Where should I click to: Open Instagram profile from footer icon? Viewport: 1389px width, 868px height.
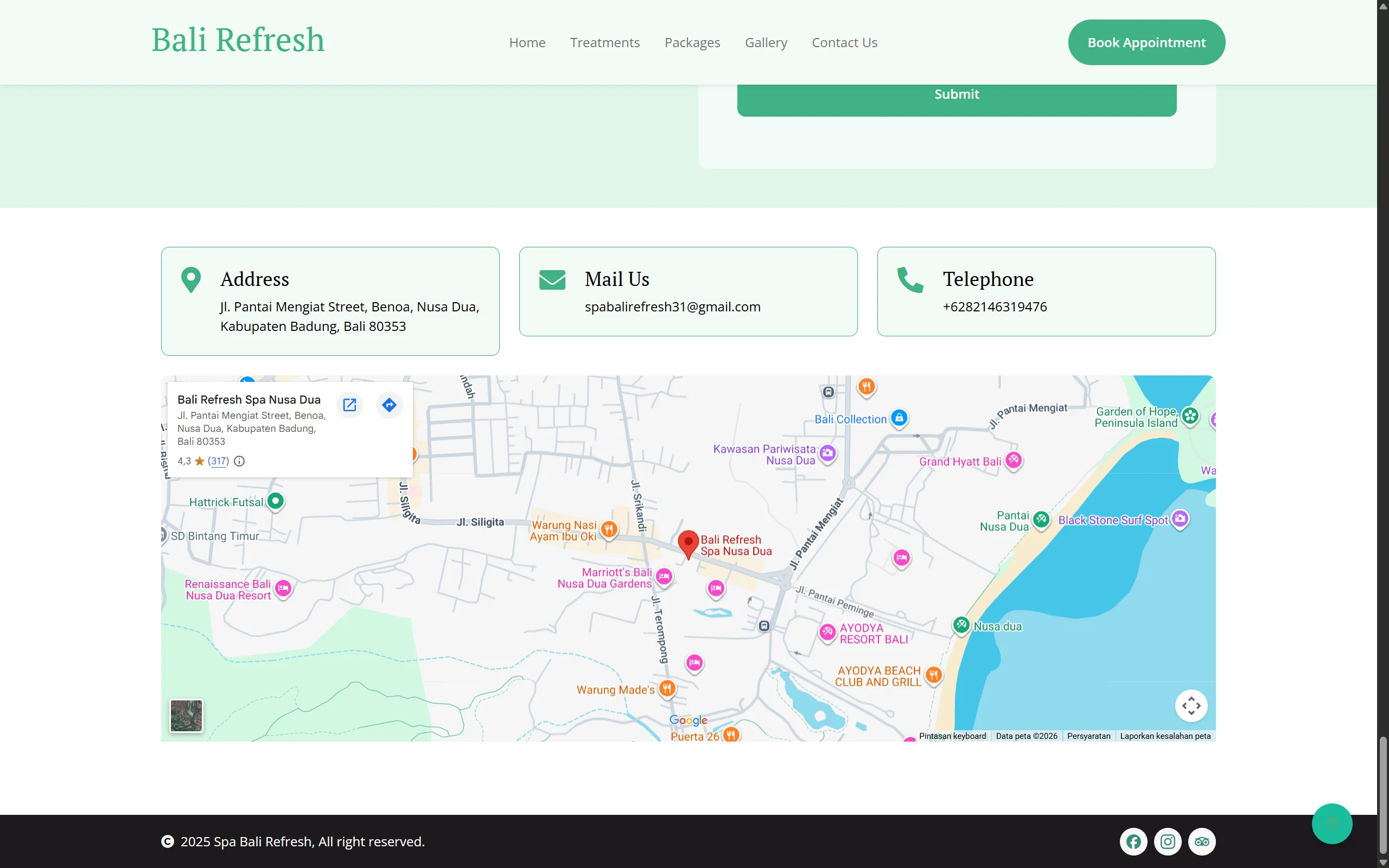tap(1168, 841)
